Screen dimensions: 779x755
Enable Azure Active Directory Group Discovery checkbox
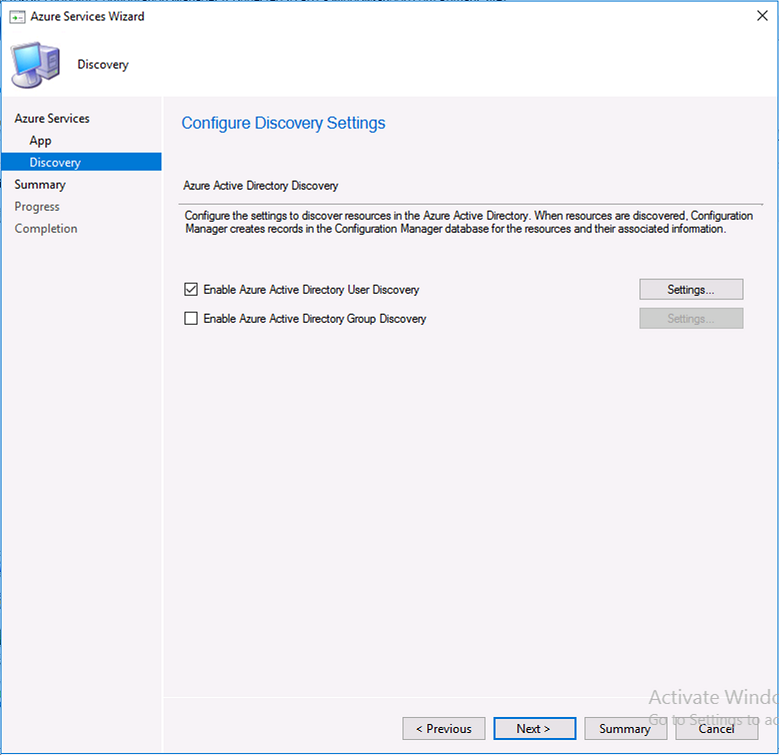[x=191, y=318]
